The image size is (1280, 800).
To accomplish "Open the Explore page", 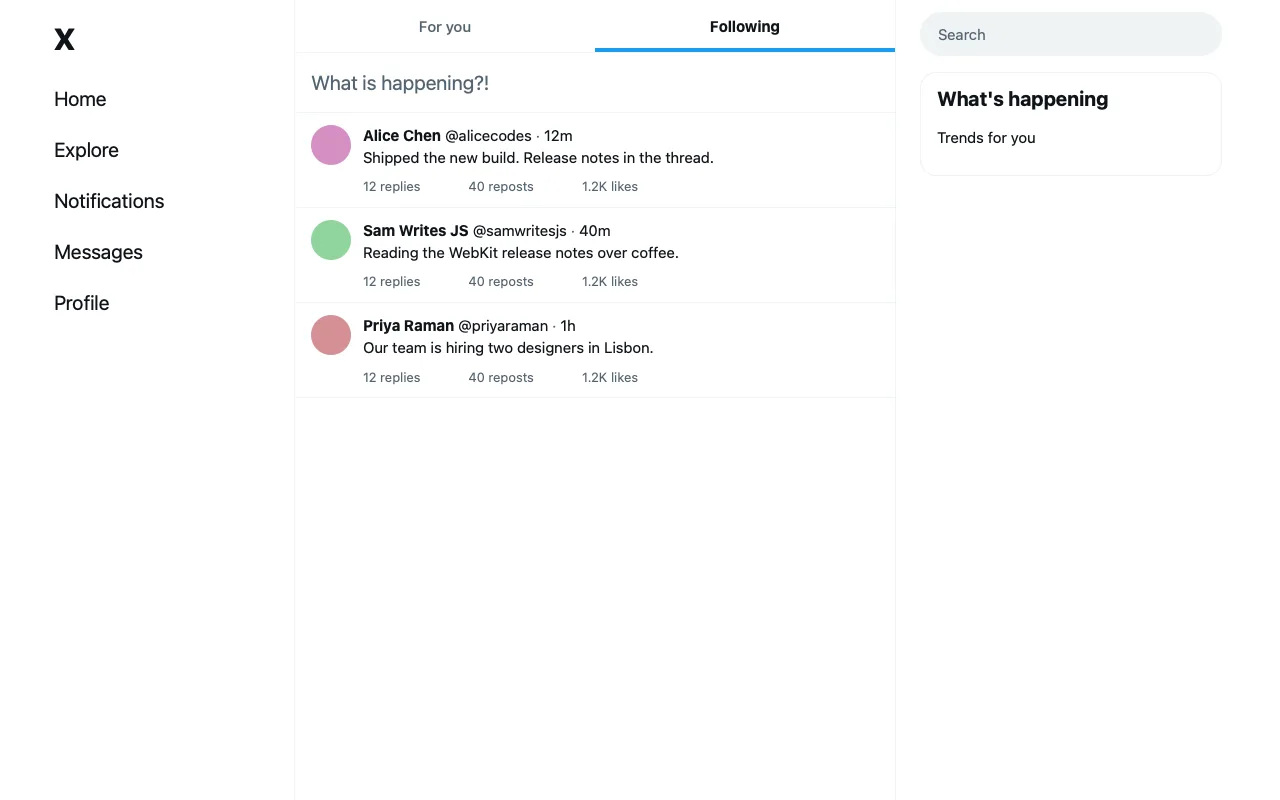I will pos(86,150).
